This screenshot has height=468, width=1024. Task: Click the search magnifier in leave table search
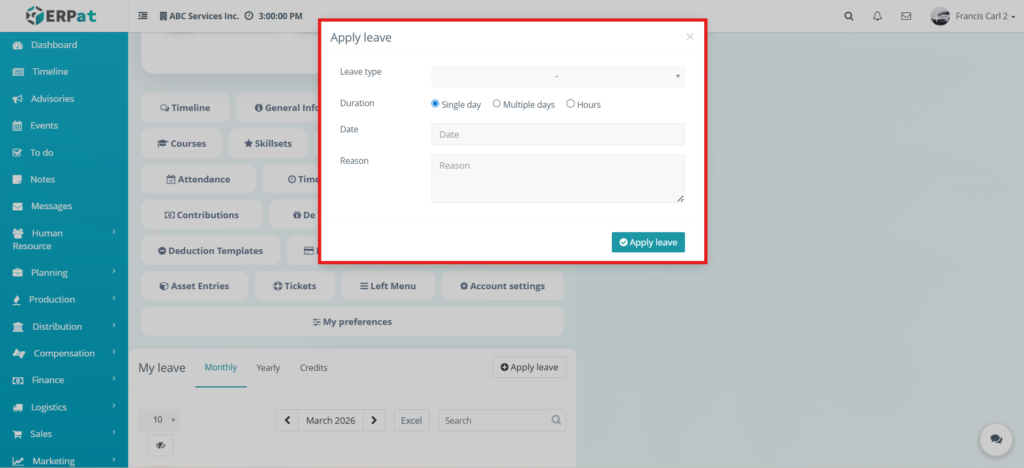556,420
